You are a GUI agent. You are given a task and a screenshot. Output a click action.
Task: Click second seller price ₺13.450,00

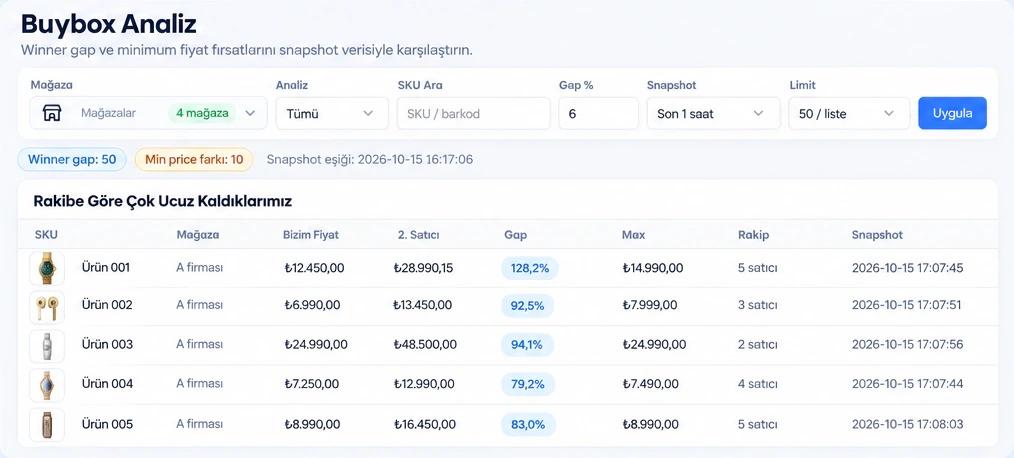click(423, 305)
